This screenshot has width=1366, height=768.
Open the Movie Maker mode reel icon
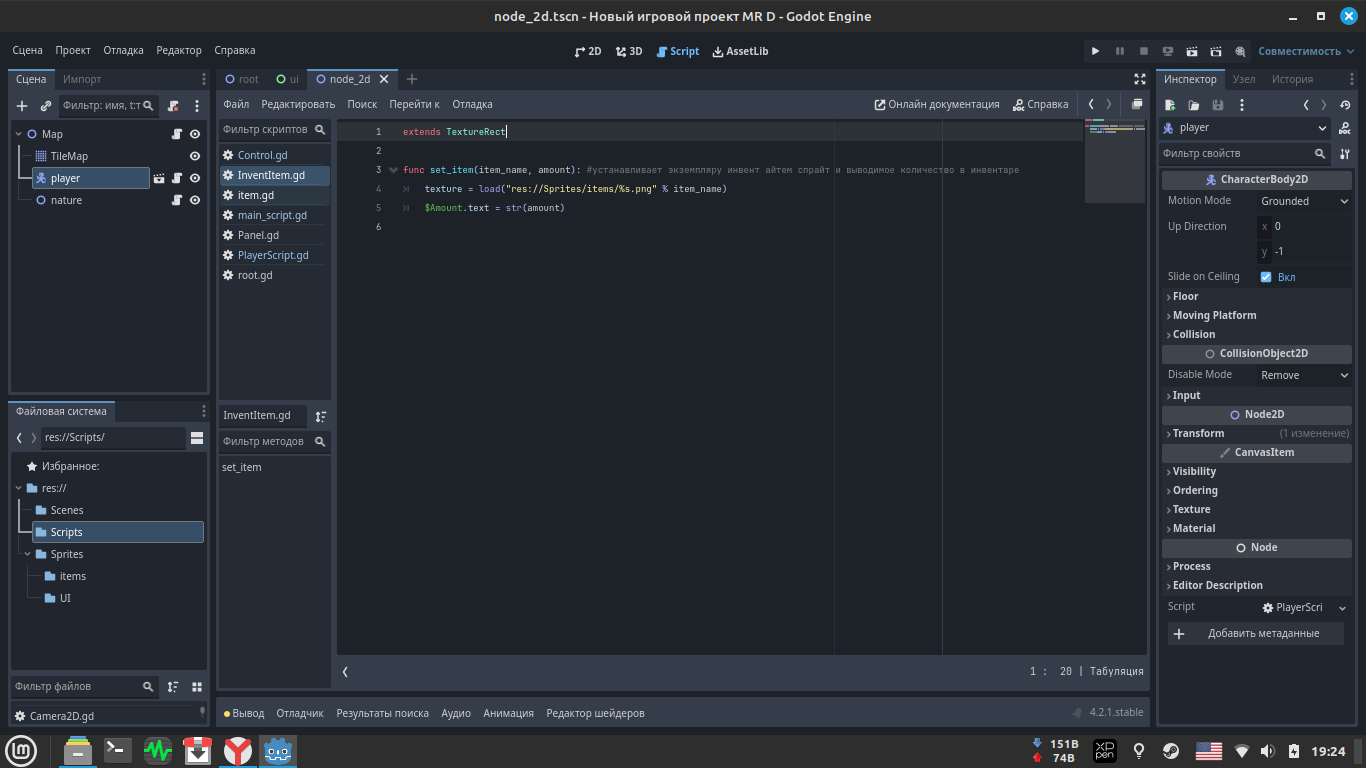[1240, 51]
